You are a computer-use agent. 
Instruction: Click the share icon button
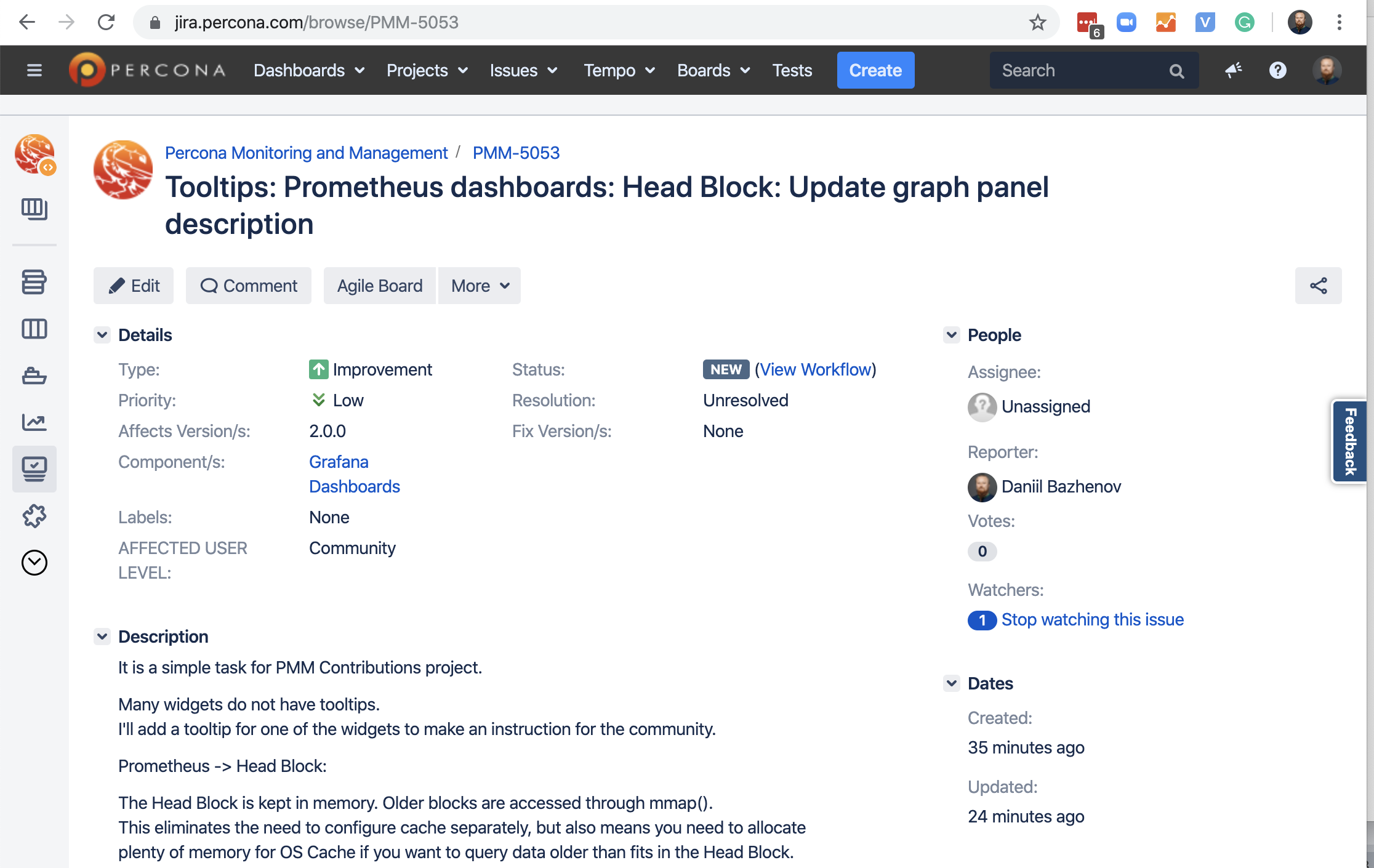pyautogui.click(x=1319, y=286)
